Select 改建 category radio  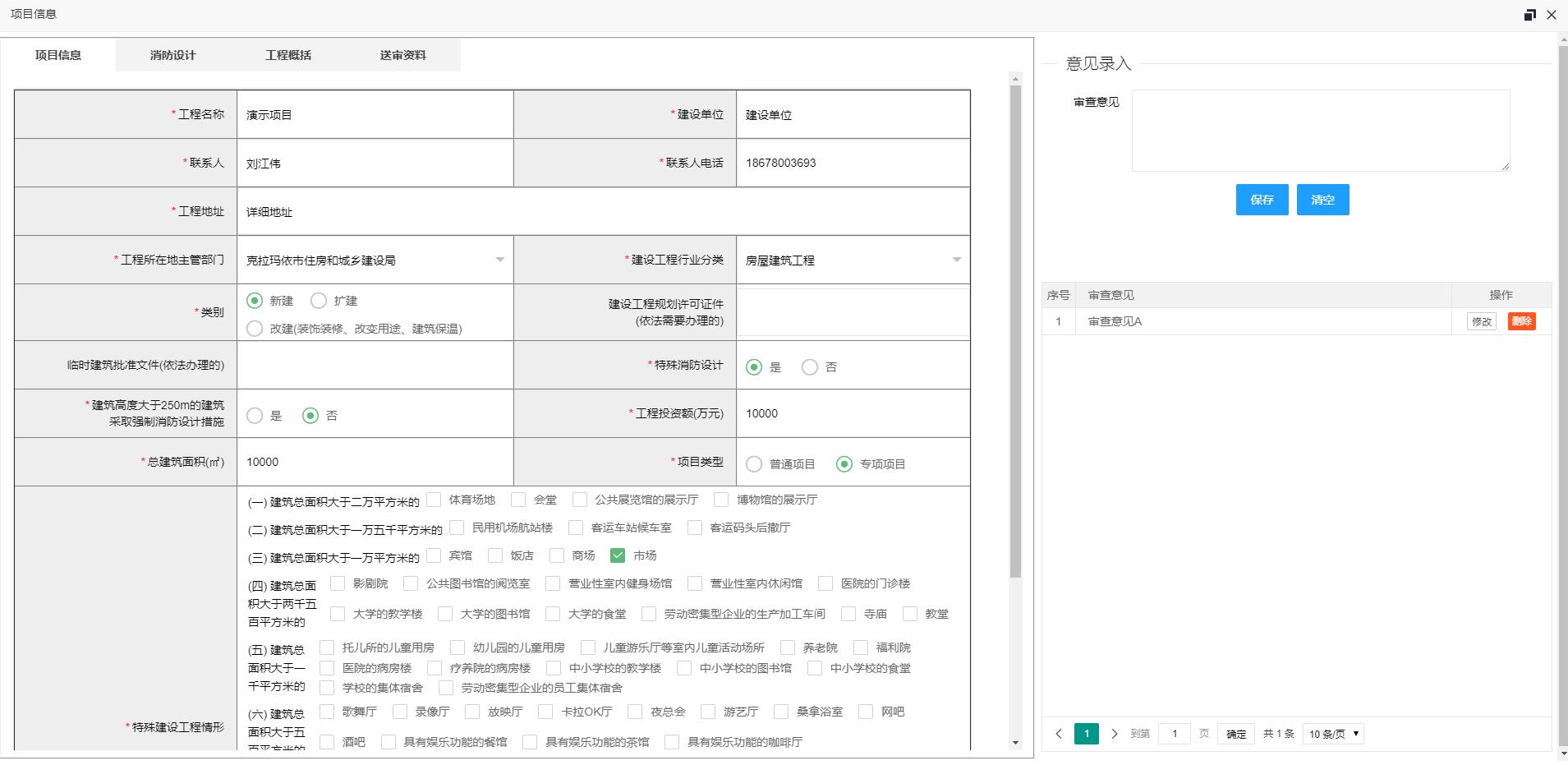pyautogui.click(x=255, y=329)
